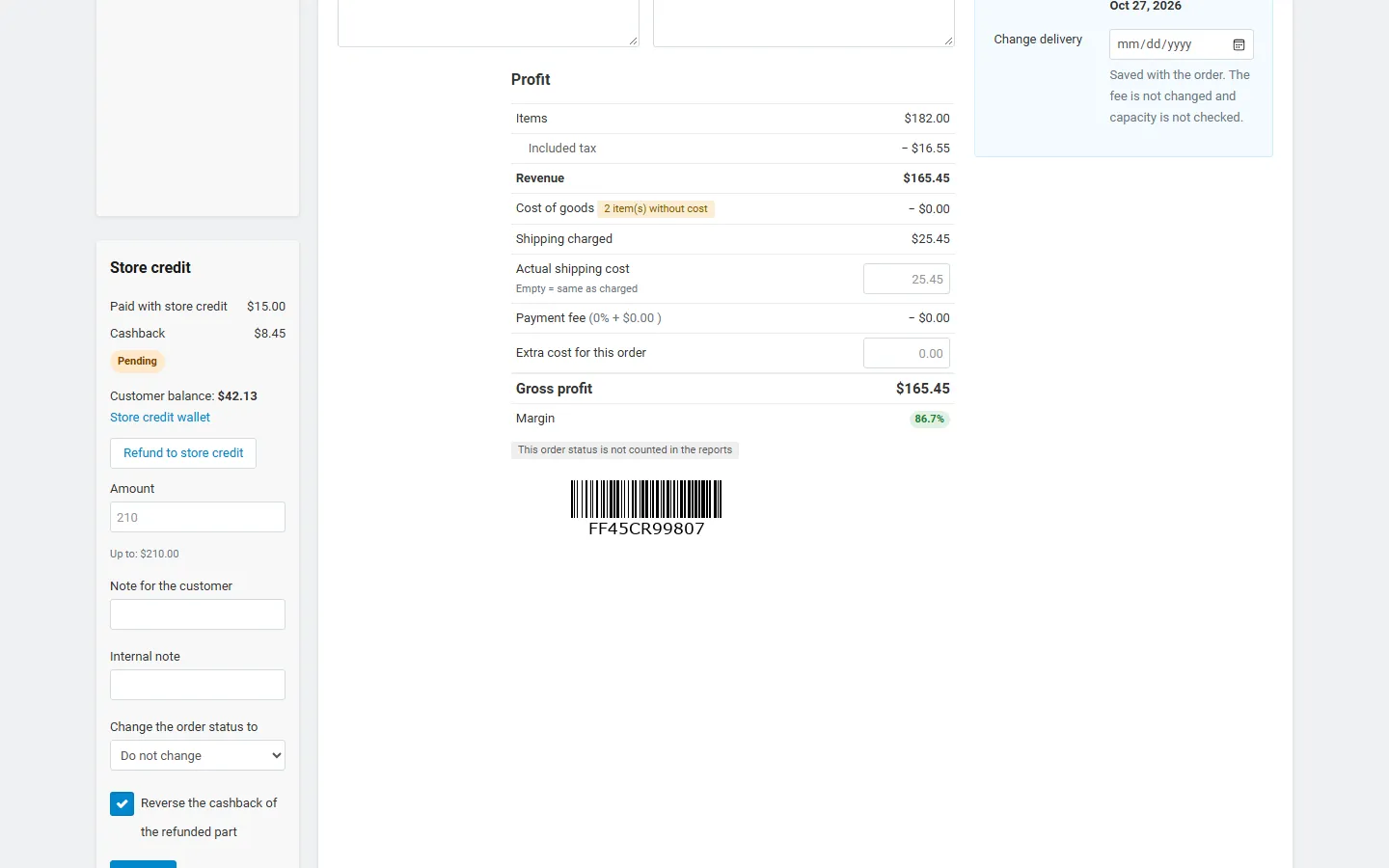Click the Gross profit value $165.45
Screen dimensions: 1389x868
(923, 389)
